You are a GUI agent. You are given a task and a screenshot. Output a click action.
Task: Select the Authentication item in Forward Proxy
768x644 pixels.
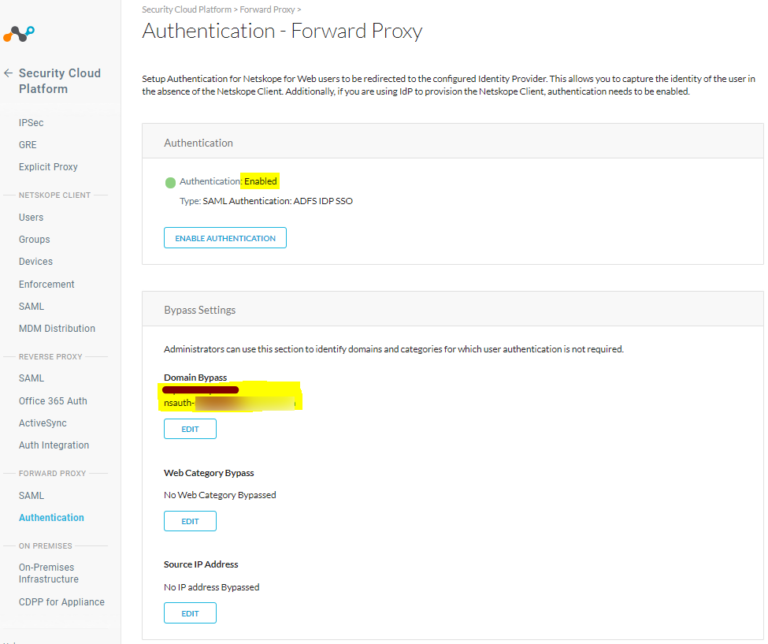[51, 517]
